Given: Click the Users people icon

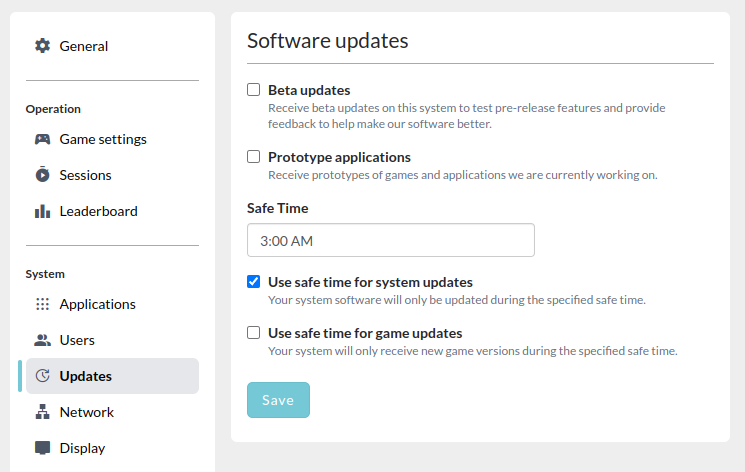Looking at the screenshot, I should pos(42,340).
